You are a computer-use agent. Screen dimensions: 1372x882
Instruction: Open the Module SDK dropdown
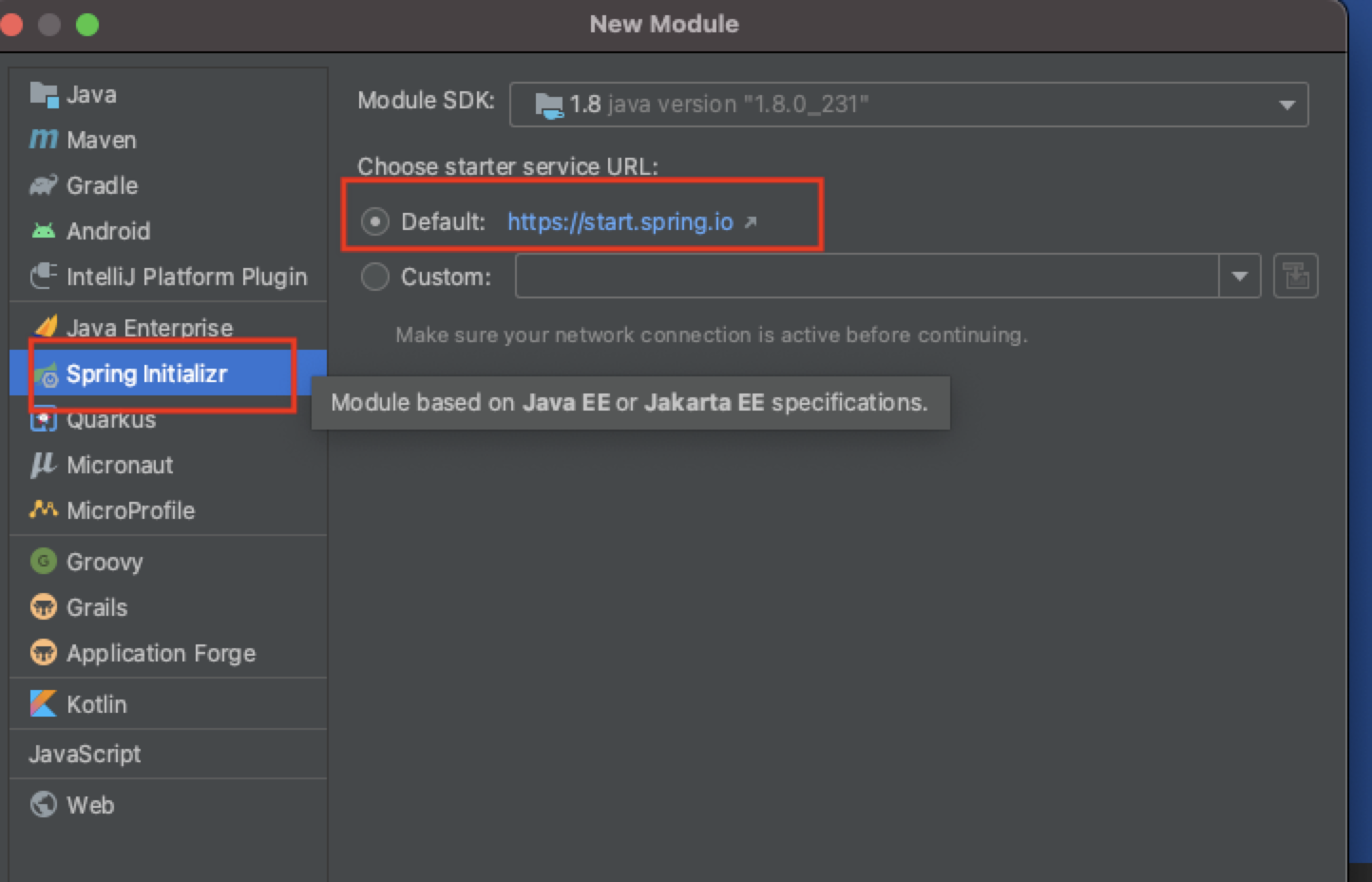click(x=909, y=105)
